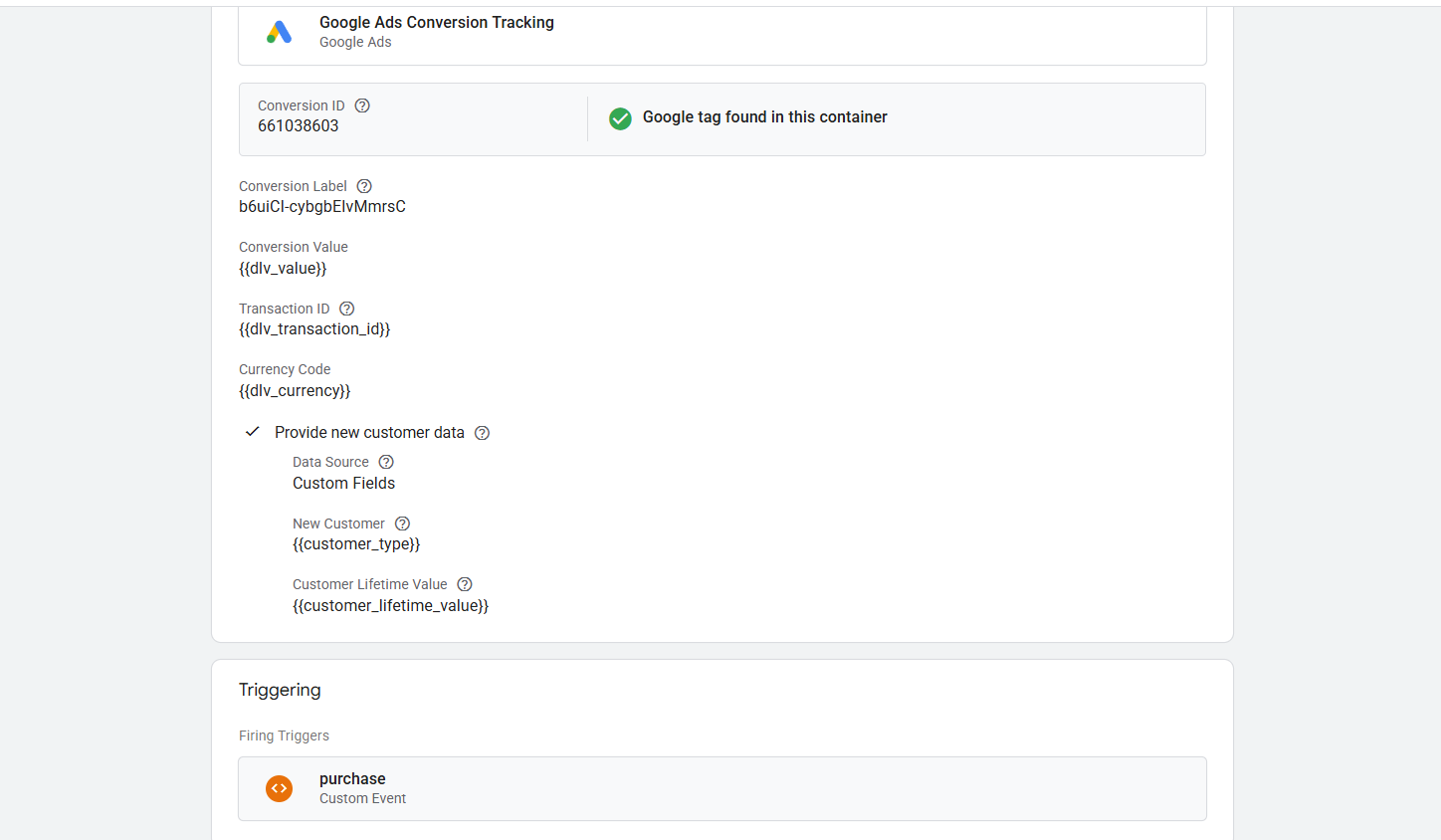Select the Custom Fields data source value
This screenshot has height=840, width=1441.
[343, 484]
